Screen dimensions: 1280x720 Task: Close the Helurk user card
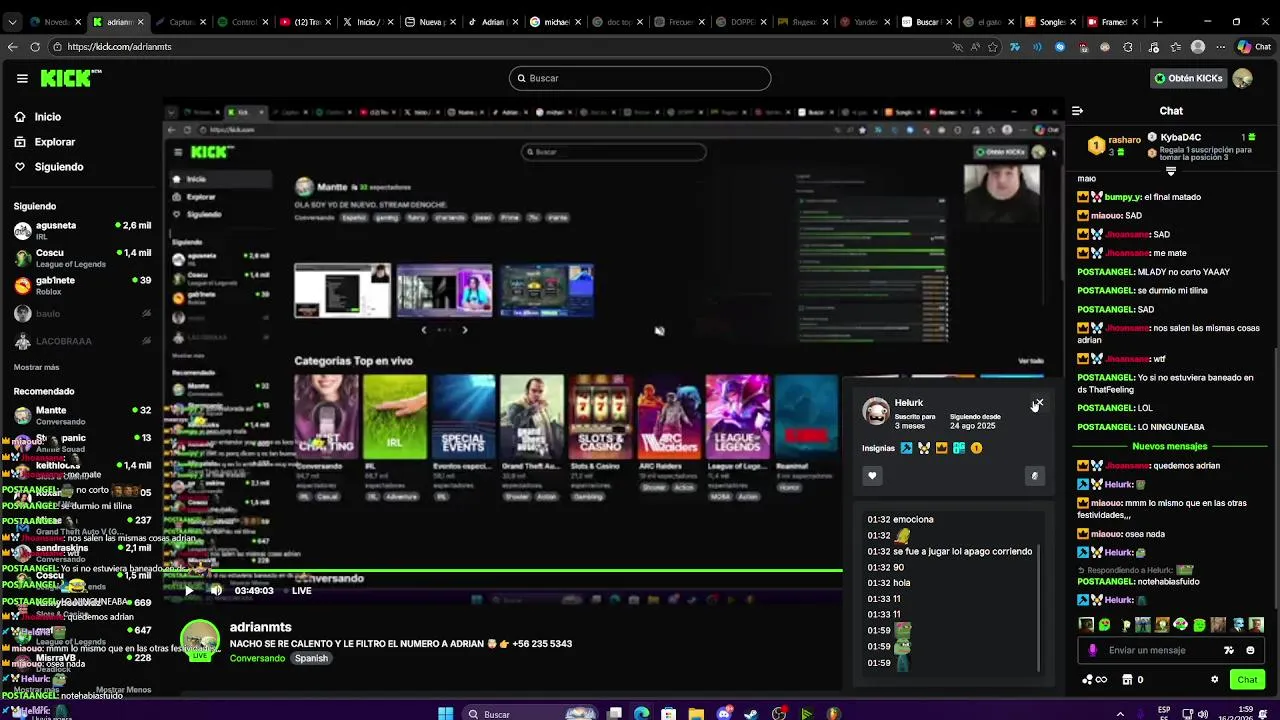(1038, 404)
